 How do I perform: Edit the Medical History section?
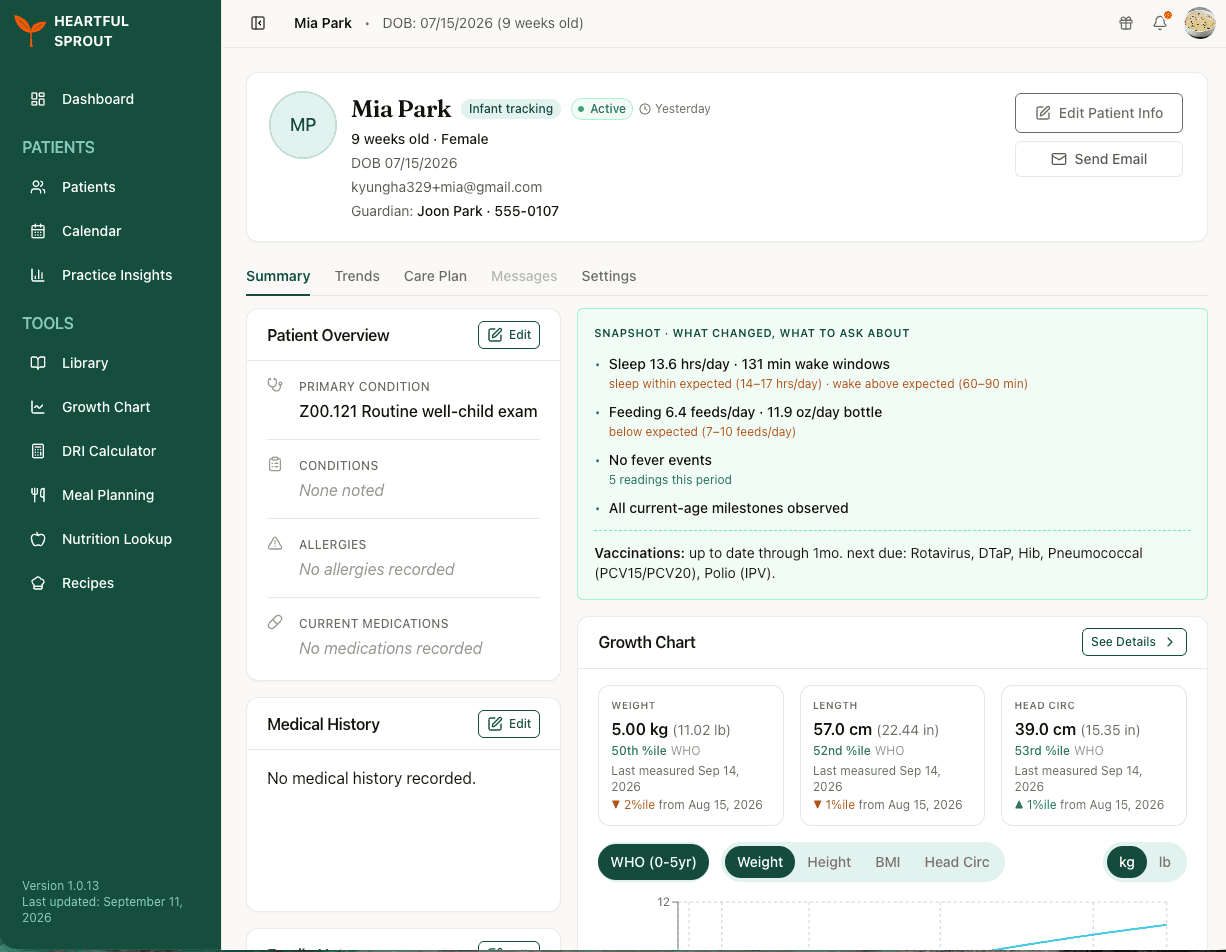click(509, 724)
